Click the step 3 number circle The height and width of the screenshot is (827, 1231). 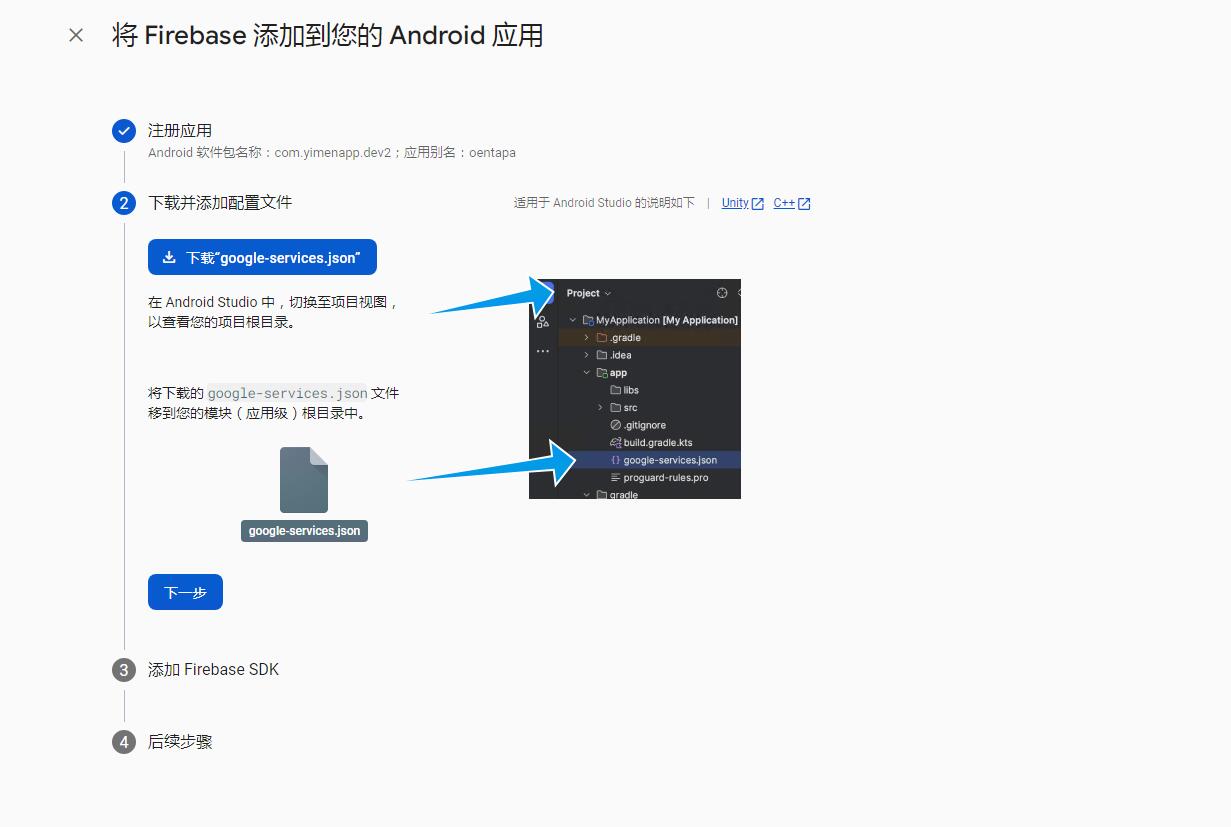coord(124,670)
